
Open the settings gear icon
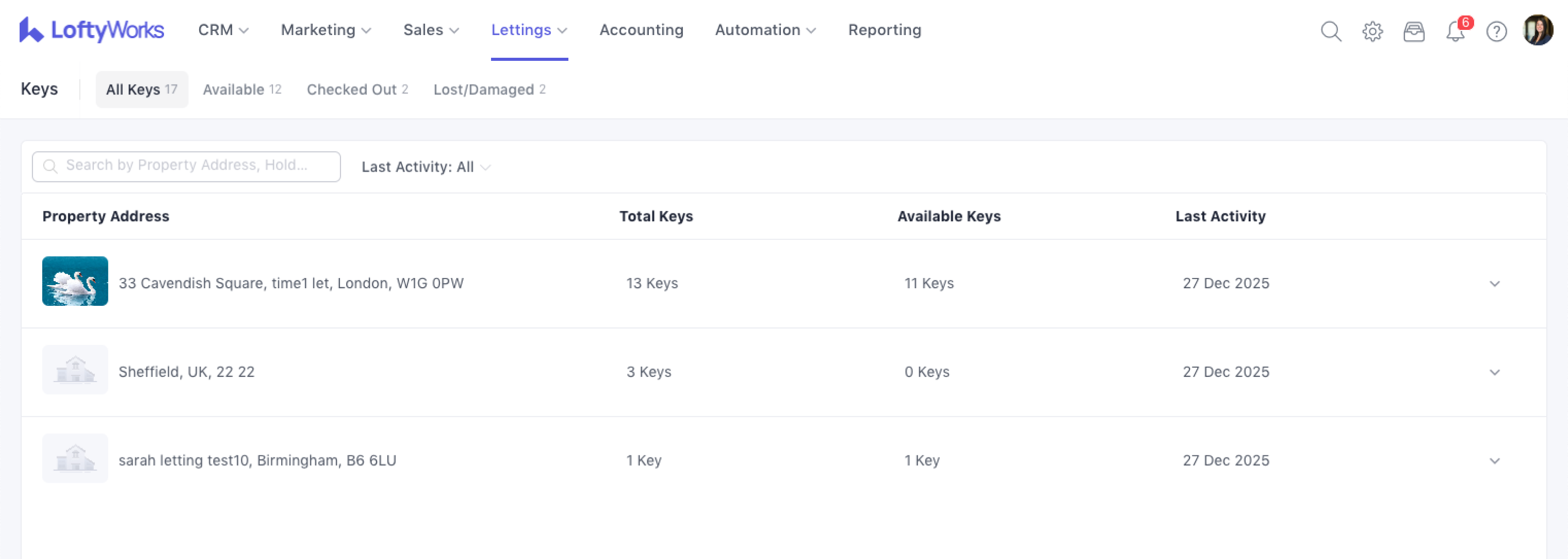pos(1372,31)
